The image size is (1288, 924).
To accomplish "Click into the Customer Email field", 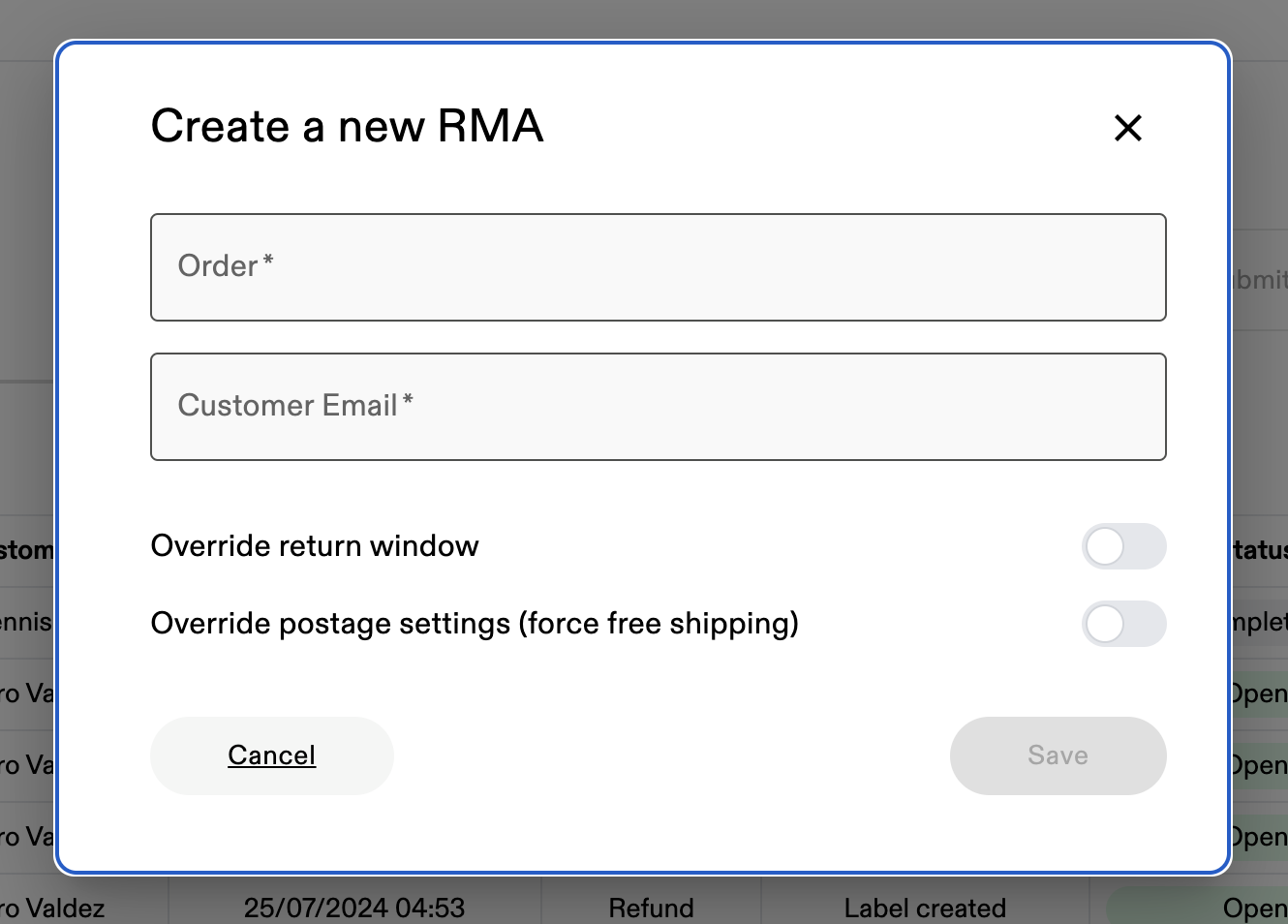I will pos(659,407).
